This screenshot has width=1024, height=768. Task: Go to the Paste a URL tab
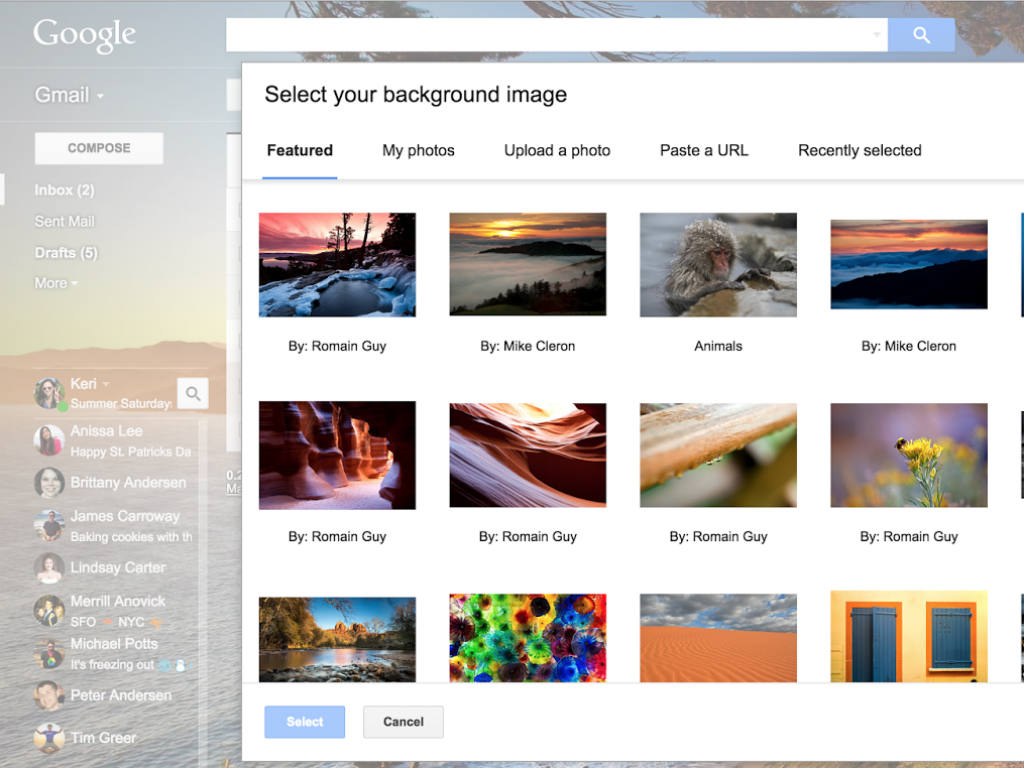tap(704, 151)
